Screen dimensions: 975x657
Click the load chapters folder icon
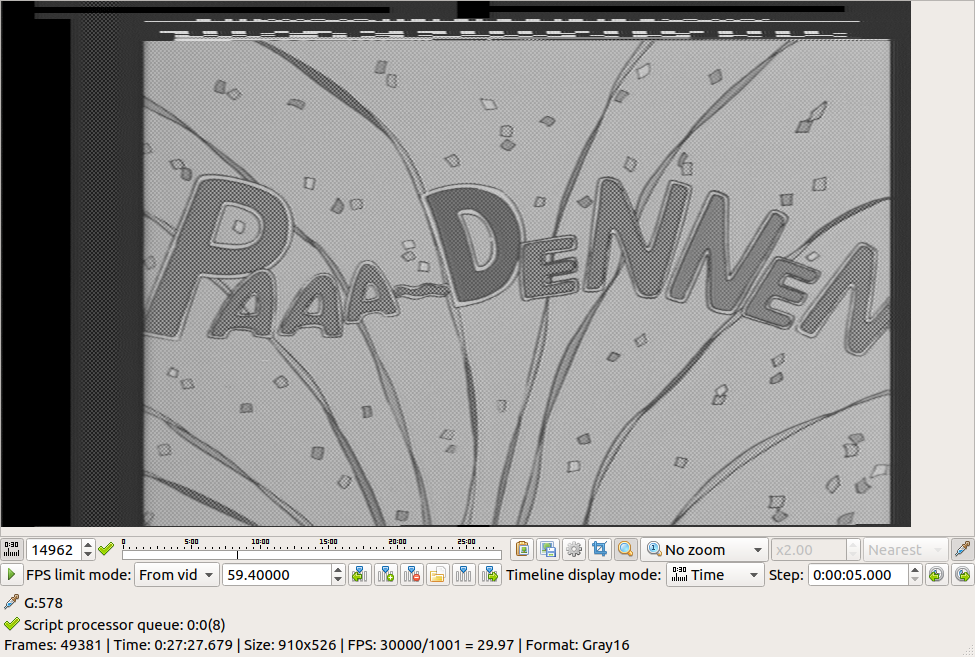438,575
